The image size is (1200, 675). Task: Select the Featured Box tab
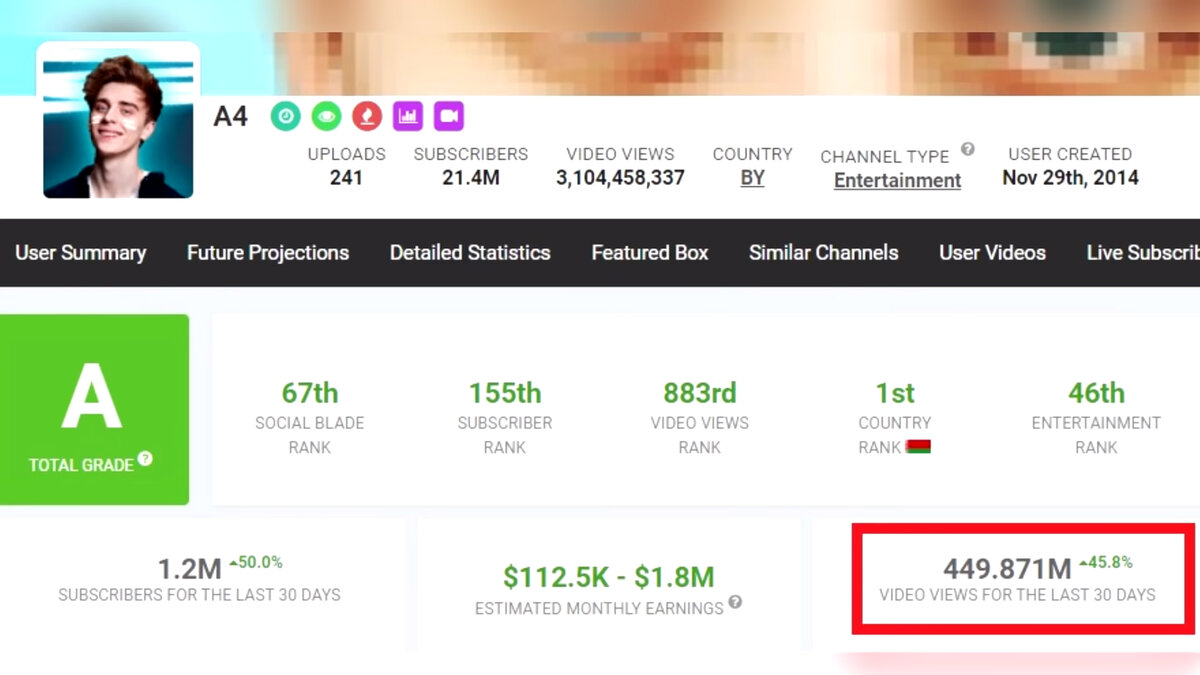point(650,253)
